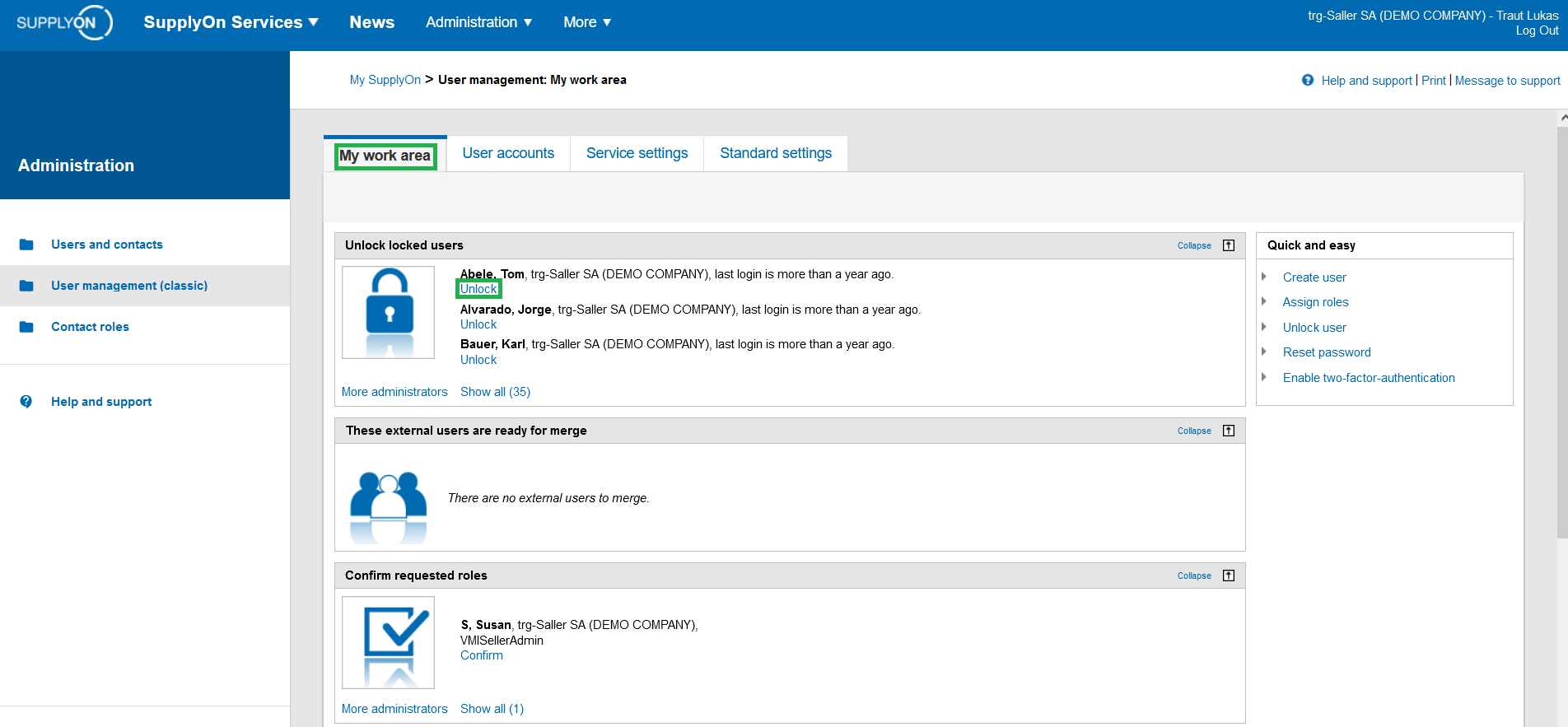Click the people group image in merge panel
This screenshot has height=727, width=1568.
[388, 507]
